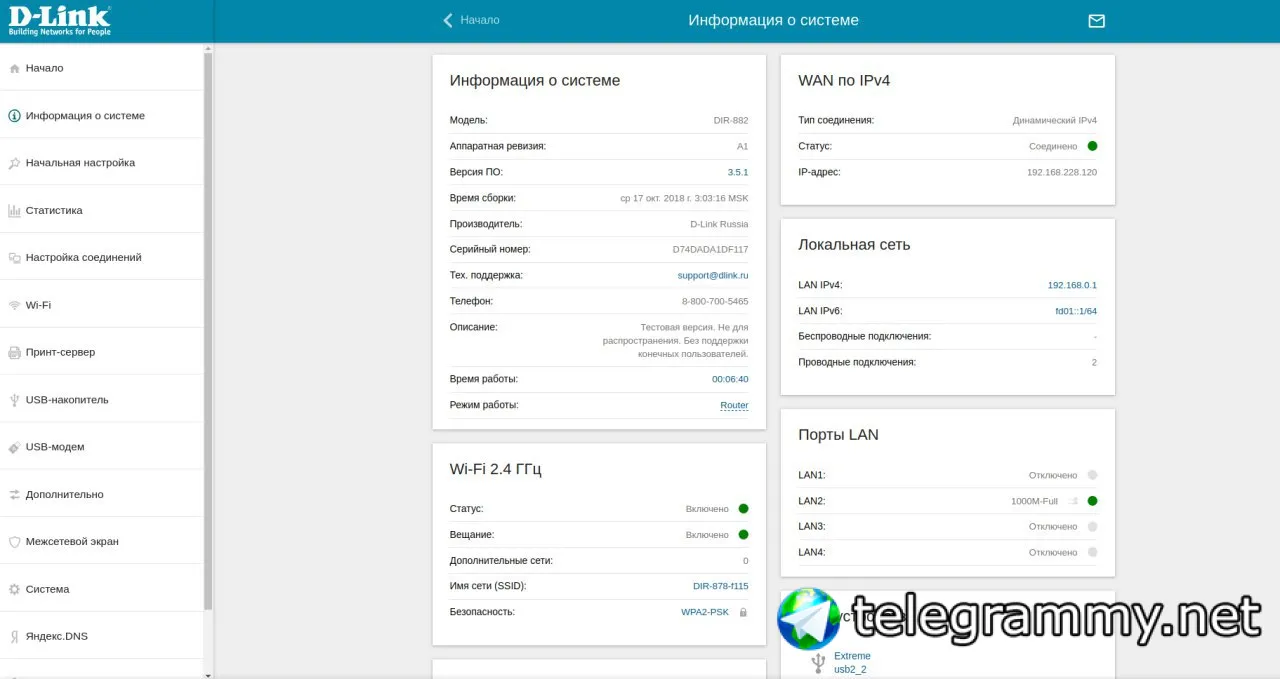
Task: Click the firmware version 3.5.1 link
Action: (x=738, y=172)
